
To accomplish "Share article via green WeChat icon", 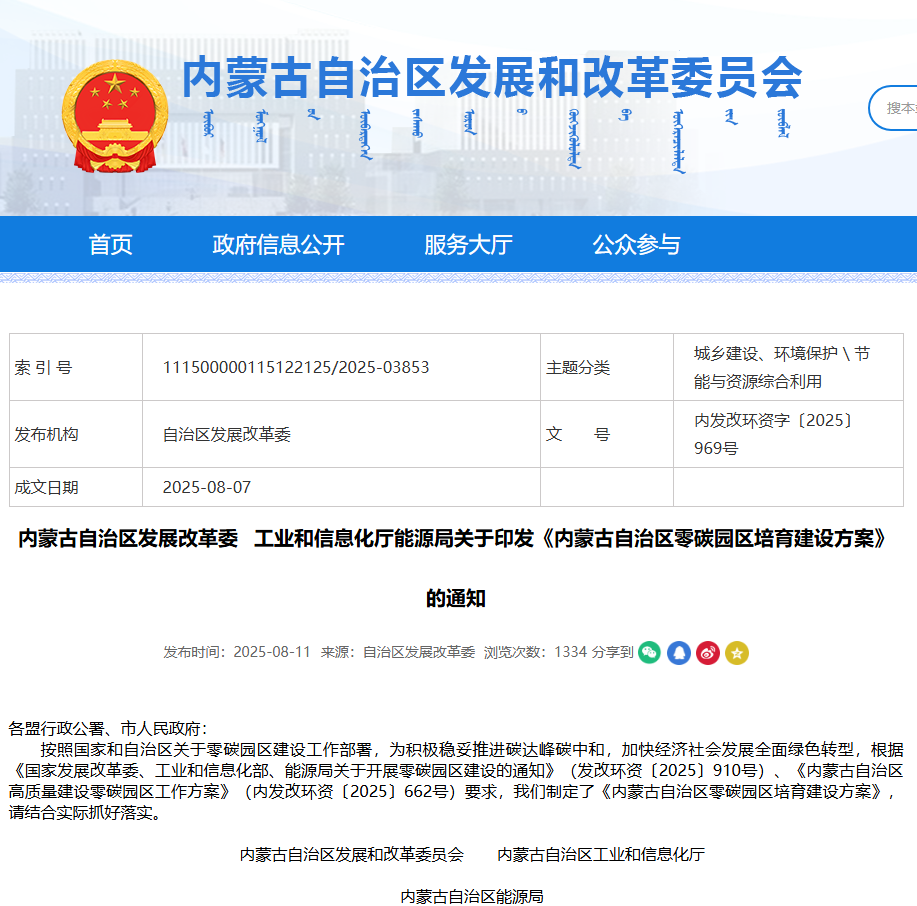I will [650, 653].
